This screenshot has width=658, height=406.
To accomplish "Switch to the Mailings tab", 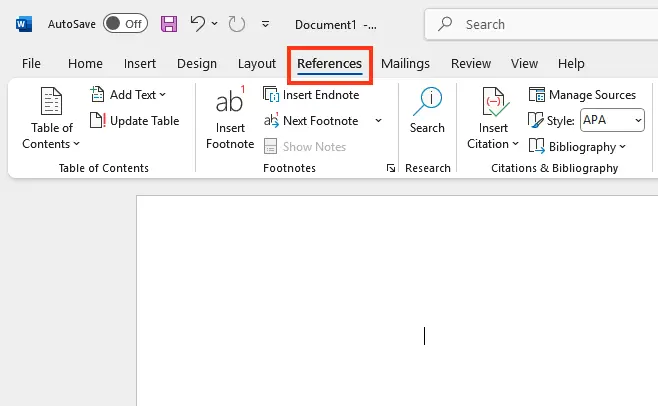I will pos(405,63).
